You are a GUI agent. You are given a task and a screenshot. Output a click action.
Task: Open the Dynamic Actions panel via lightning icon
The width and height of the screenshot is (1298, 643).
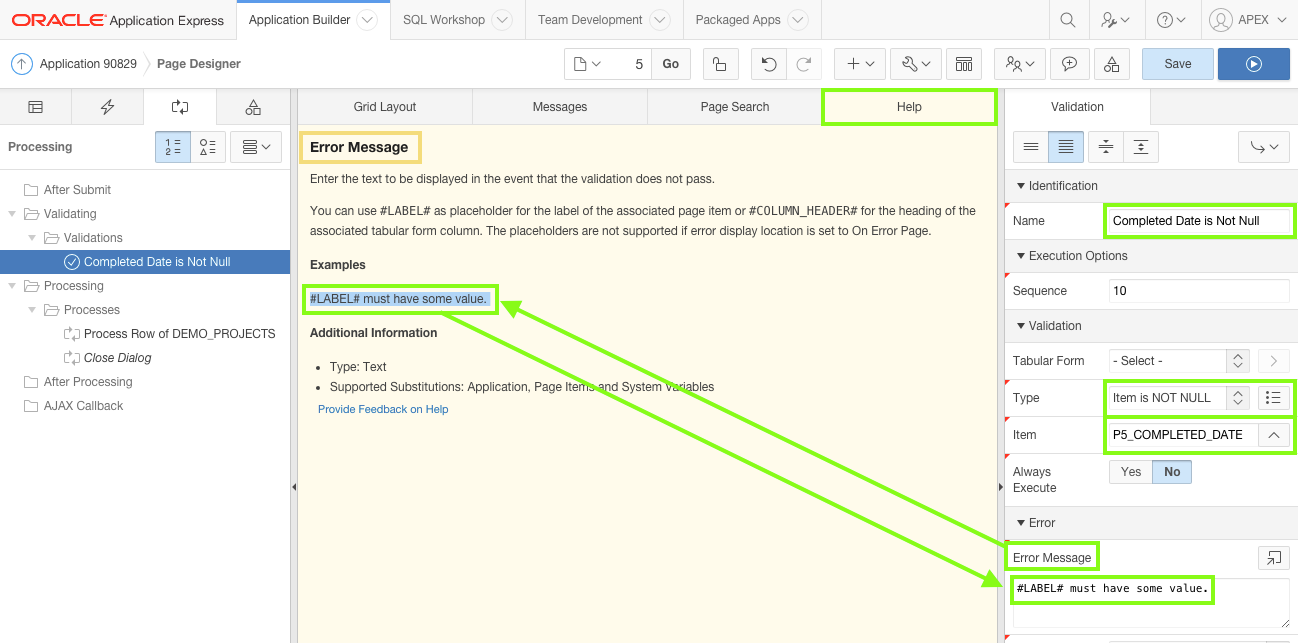click(107, 107)
